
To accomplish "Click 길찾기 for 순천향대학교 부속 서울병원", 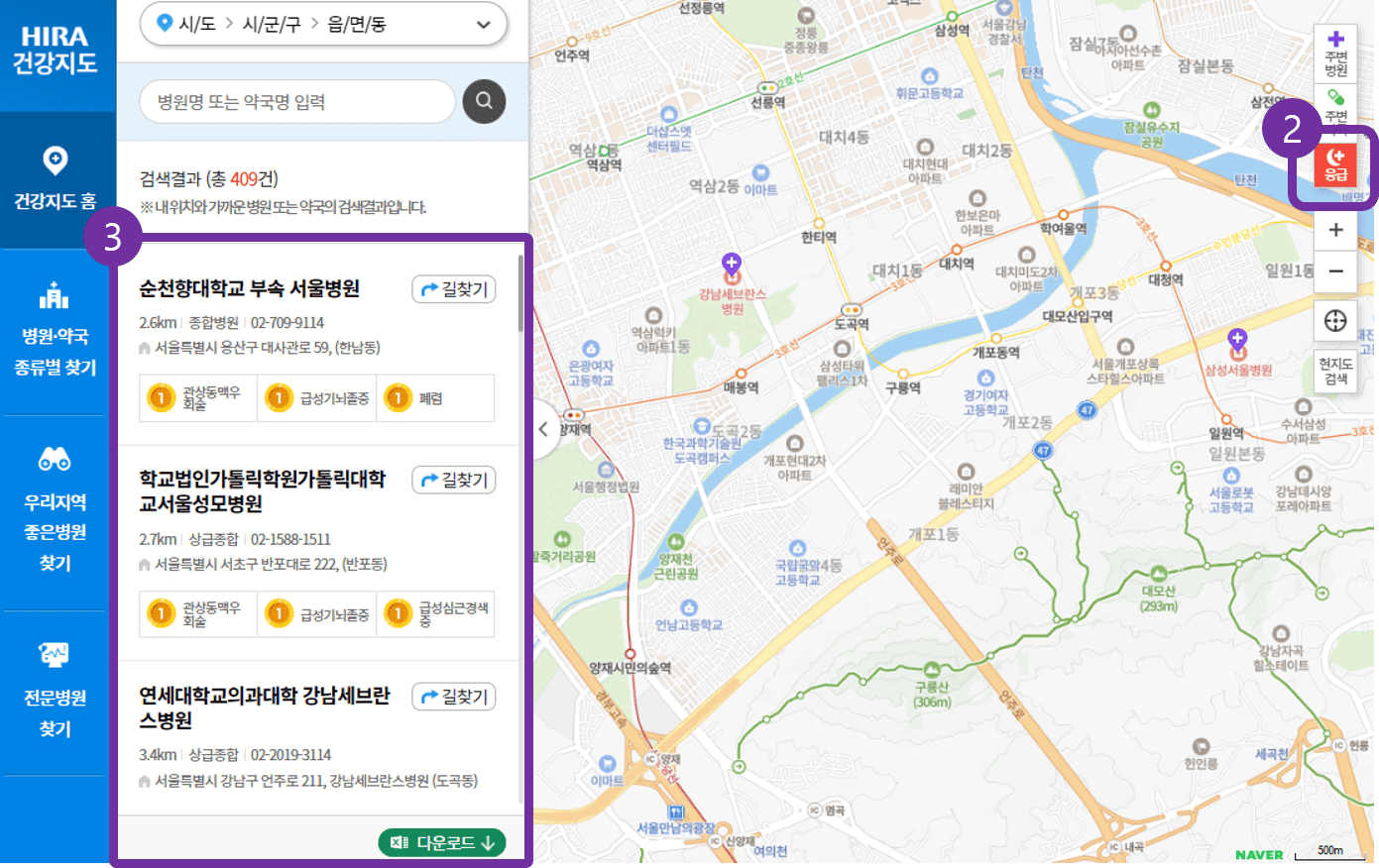I will click(x=453, y=288).
